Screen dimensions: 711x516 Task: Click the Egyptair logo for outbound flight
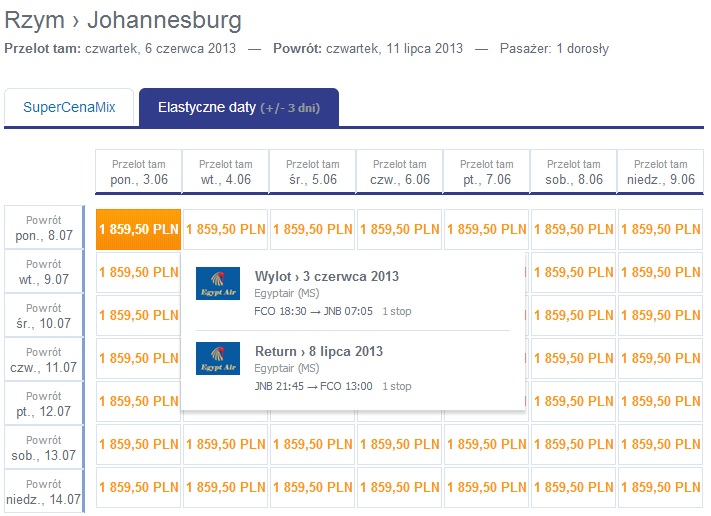coord(218,283)
